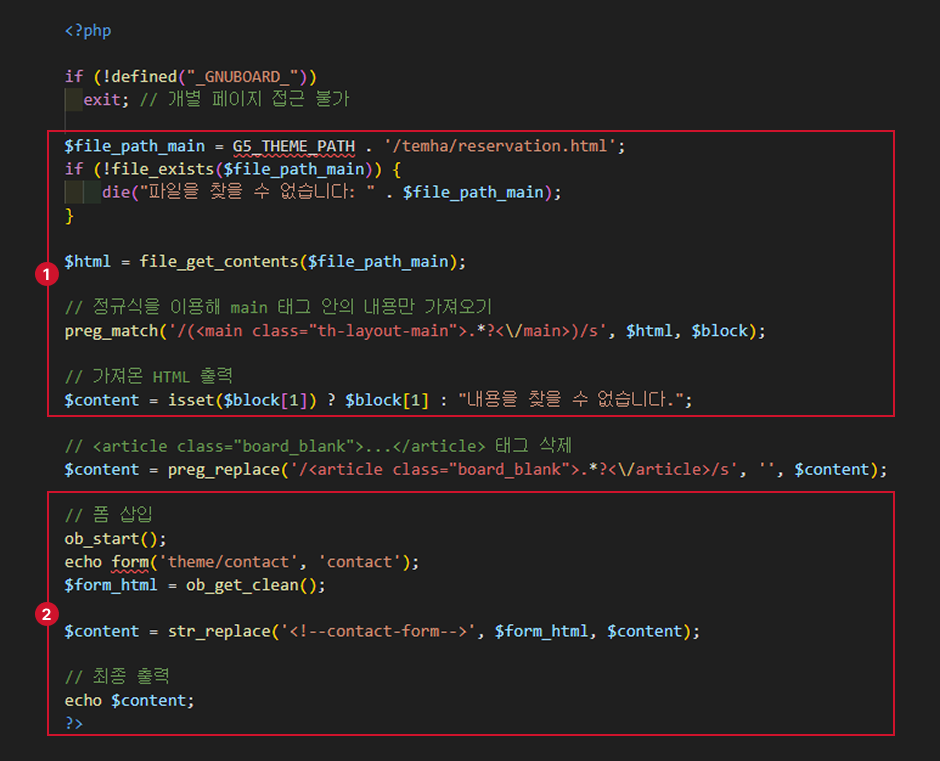The height and width of the screenshot is (761, 940).
Task: Click the comment 폼 삽입
Action: tap(109, 515)
